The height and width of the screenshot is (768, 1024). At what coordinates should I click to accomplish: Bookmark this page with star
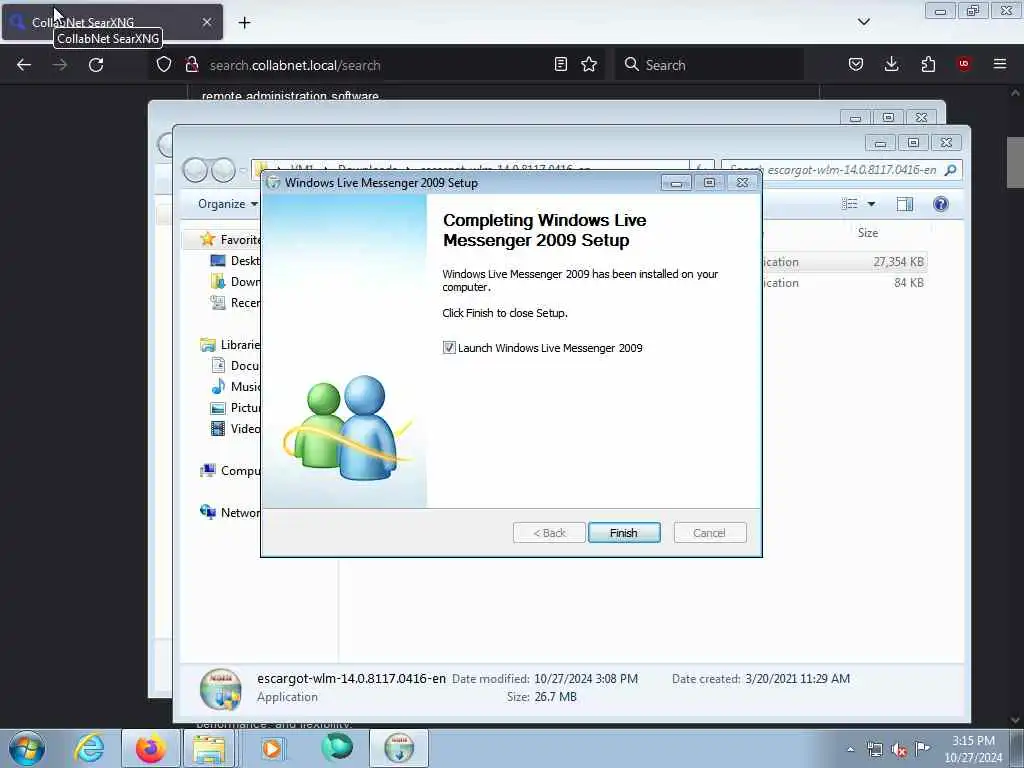[589, 64]
